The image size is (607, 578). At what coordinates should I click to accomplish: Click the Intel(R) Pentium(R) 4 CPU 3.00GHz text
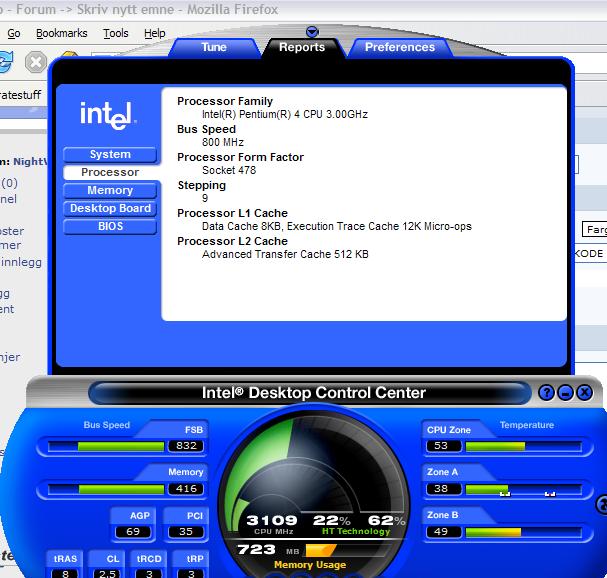pos(285,115)
